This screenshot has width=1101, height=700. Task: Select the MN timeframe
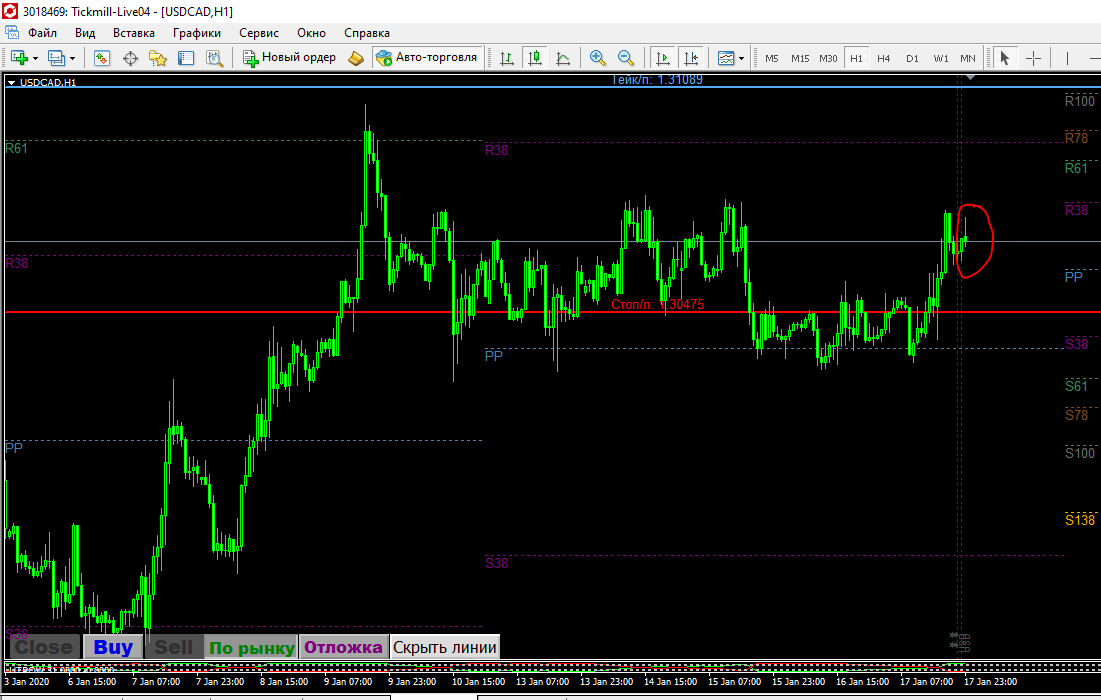pos(968,58)
